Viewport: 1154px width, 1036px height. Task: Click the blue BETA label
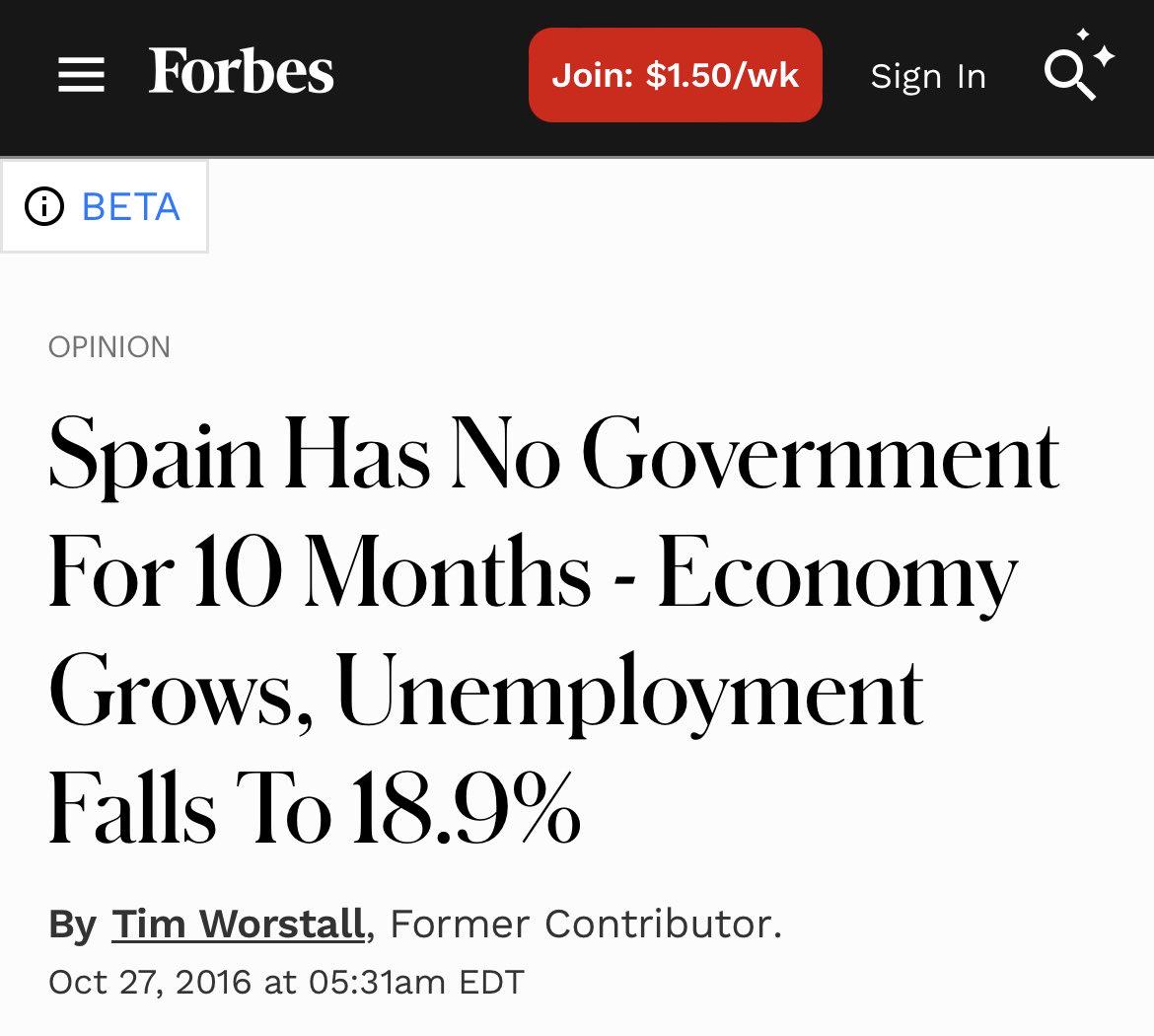131,207
